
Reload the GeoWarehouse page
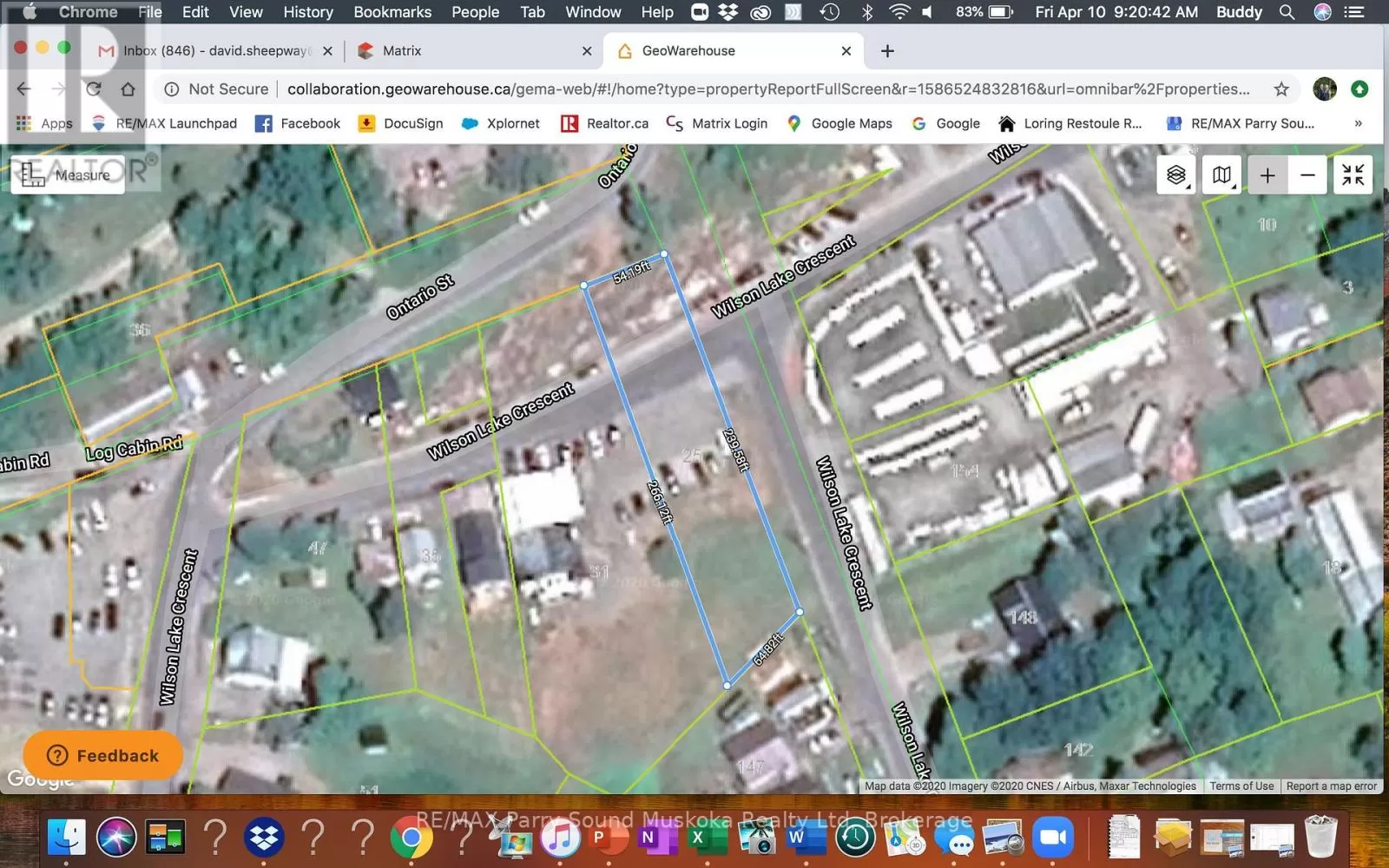[94, 89]
